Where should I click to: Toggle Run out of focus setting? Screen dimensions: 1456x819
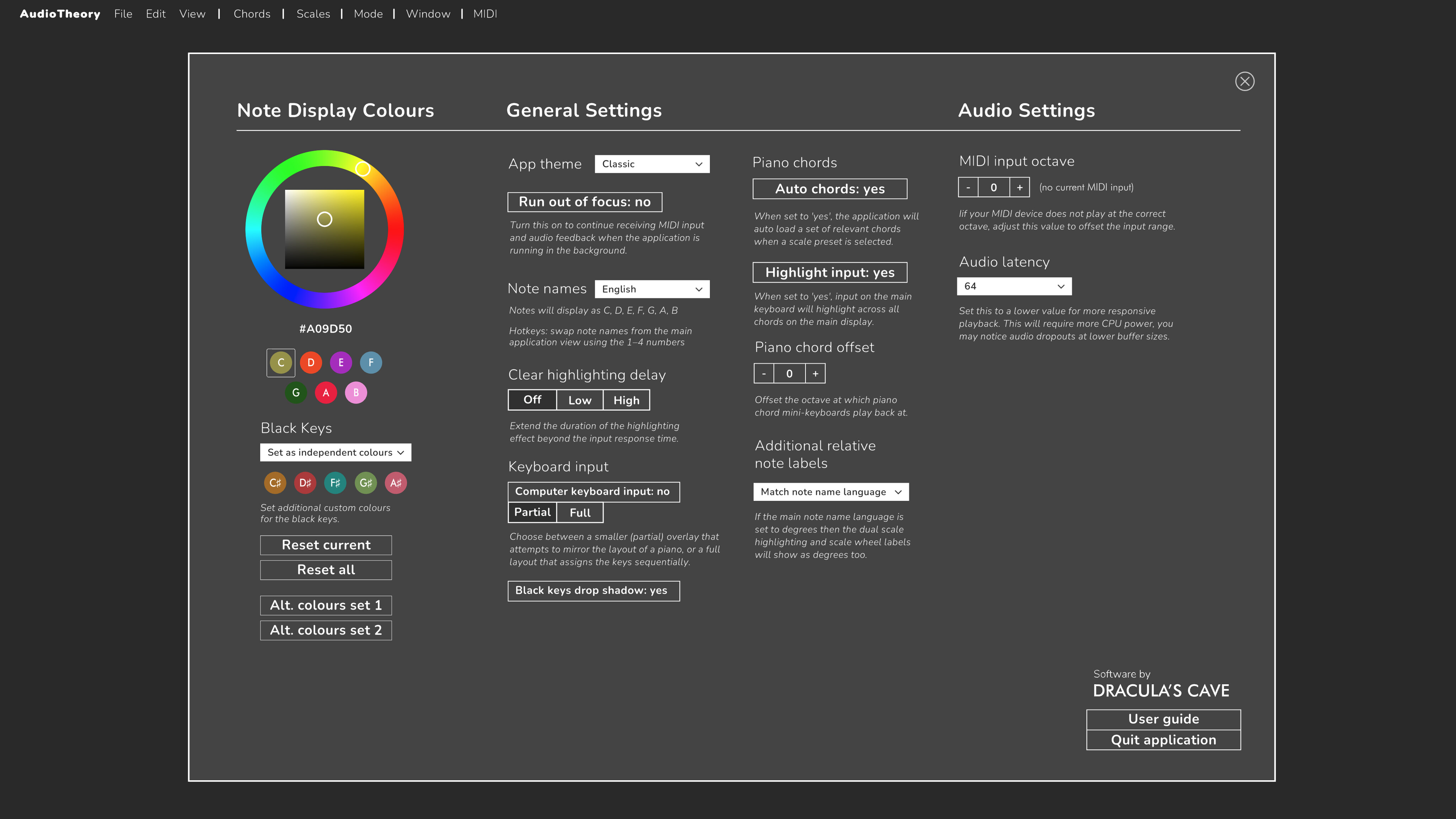click(585, 201)
